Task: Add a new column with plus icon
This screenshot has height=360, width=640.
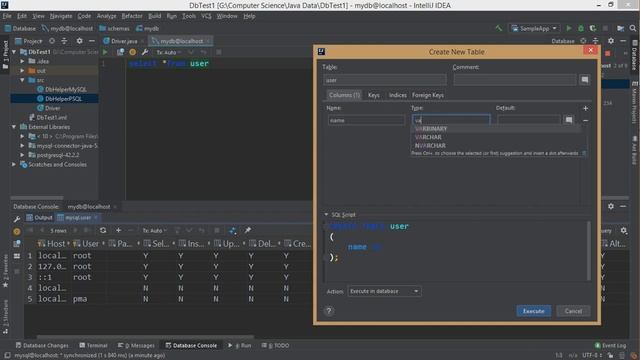Action: (x=585, y=108)
